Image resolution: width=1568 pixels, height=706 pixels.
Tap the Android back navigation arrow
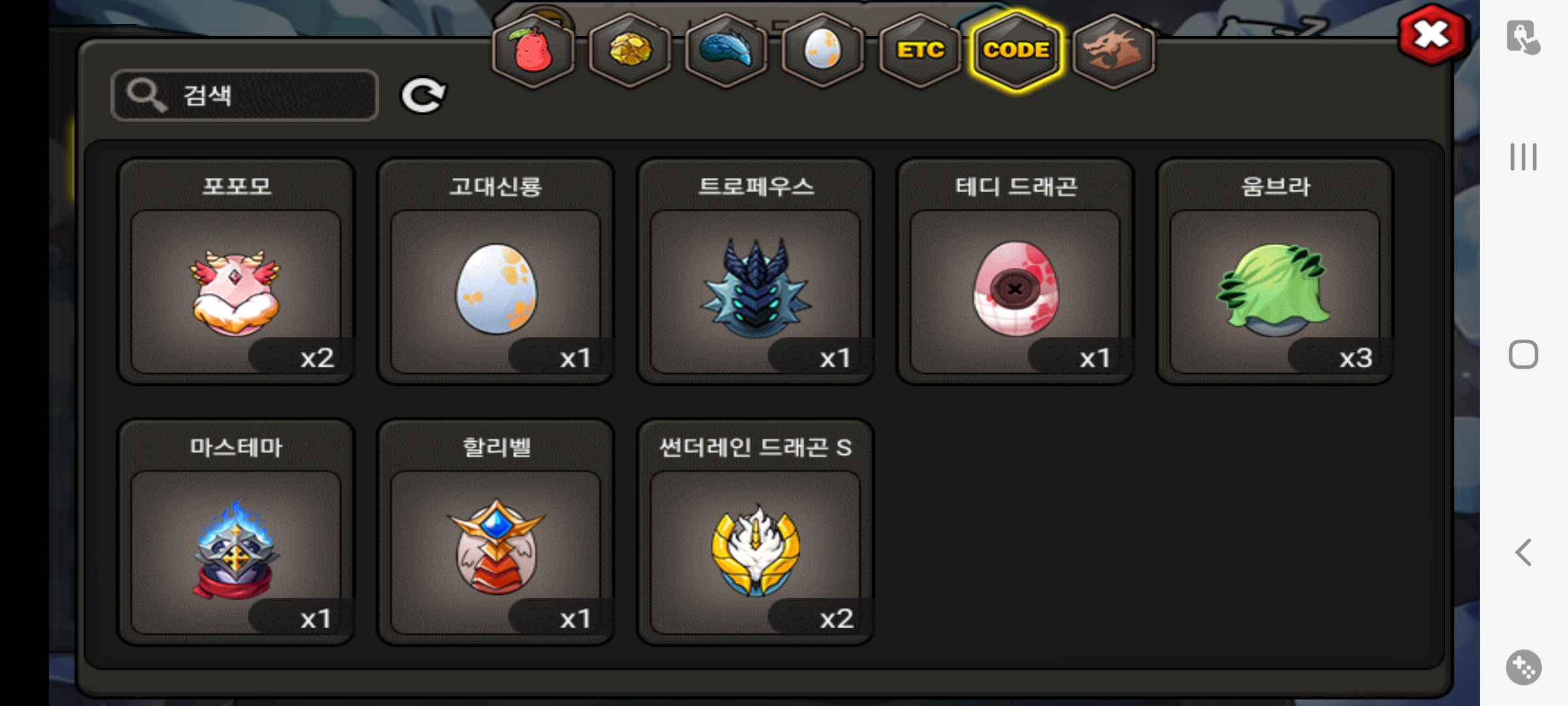click(1524, 552)
